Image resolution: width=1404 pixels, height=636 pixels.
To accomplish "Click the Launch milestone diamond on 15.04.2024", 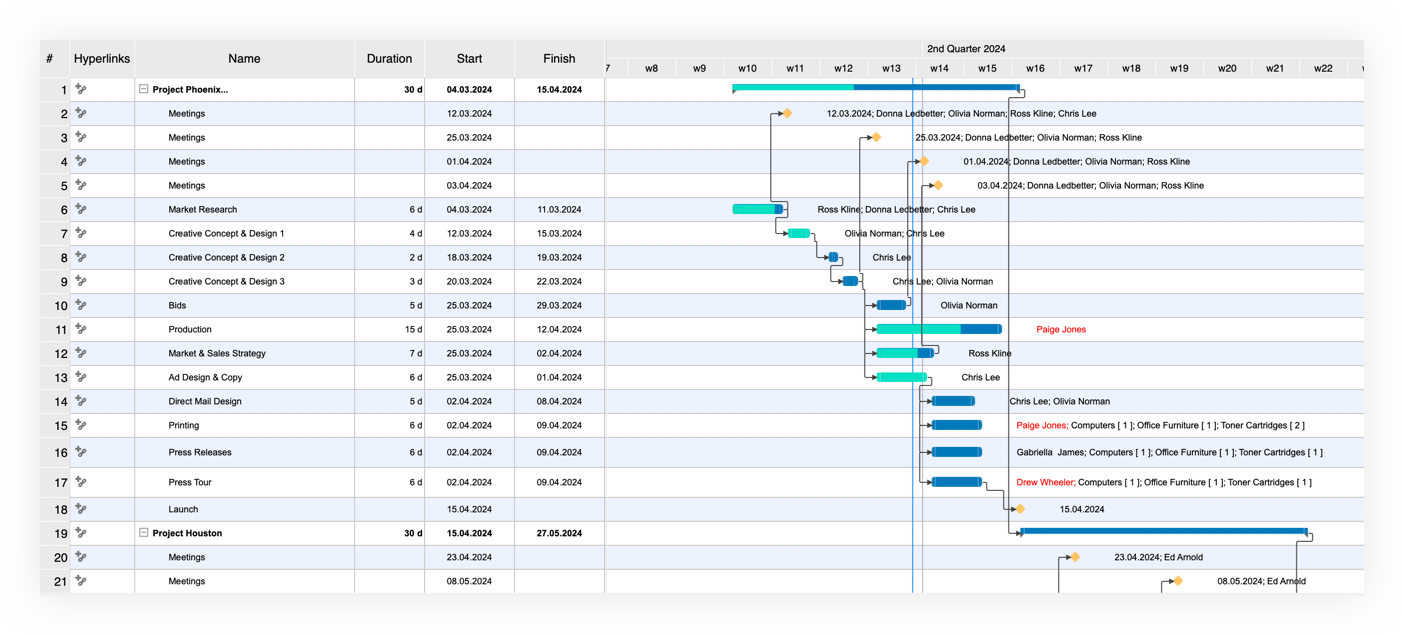I will (1020, 509).
